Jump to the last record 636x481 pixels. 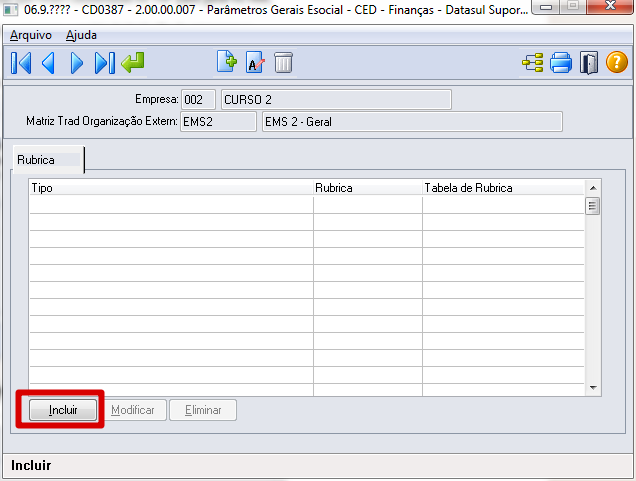pyautogui.click(x=105, y=63)
